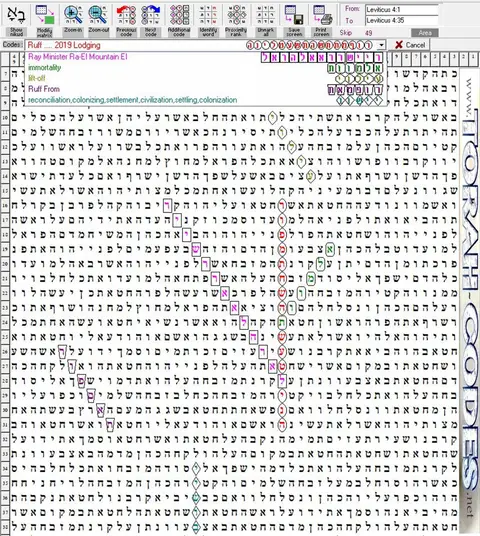Click the Show nikud label button
480x536 pixels.
pyautogui.click(x=16, y=32)
